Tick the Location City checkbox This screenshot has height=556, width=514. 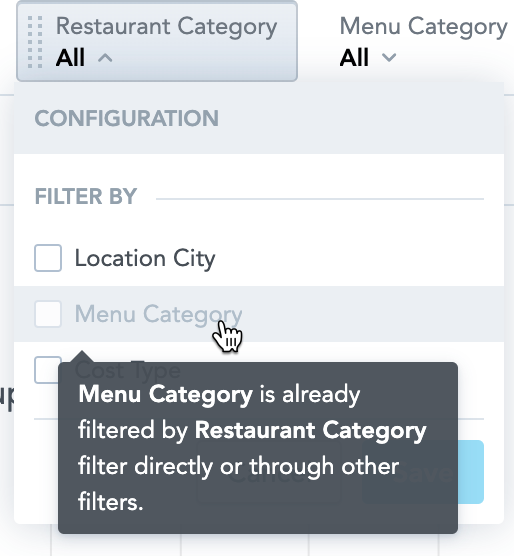coord(48,258)
